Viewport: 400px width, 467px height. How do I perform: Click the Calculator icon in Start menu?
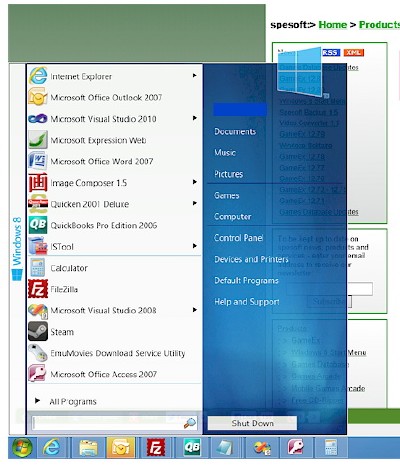38,268
